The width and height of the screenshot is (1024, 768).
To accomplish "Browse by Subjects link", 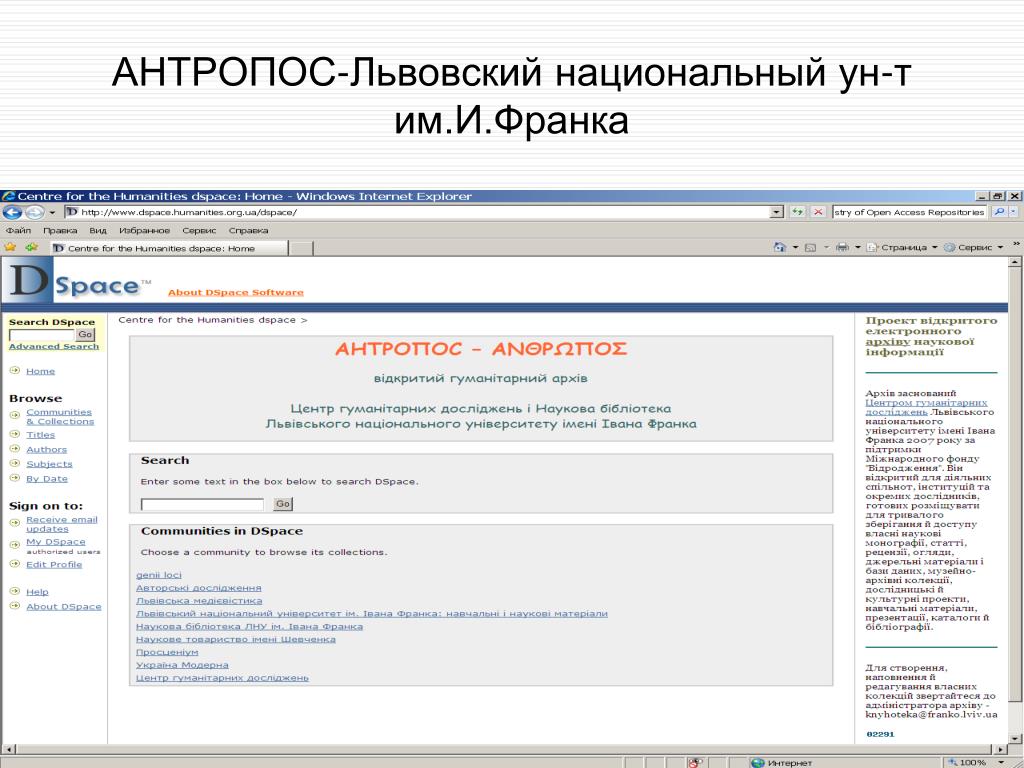I will pyautogui.click(x=50, y=464).
